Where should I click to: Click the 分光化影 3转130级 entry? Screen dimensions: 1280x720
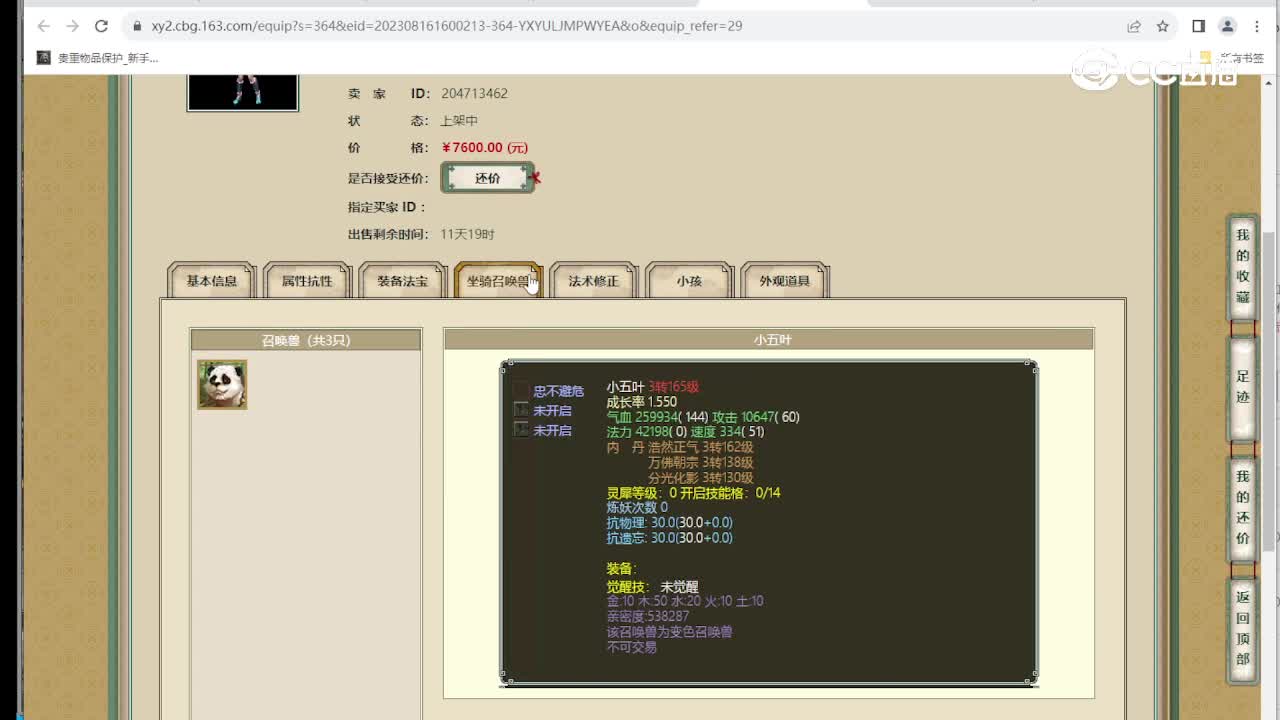point(700,478)
